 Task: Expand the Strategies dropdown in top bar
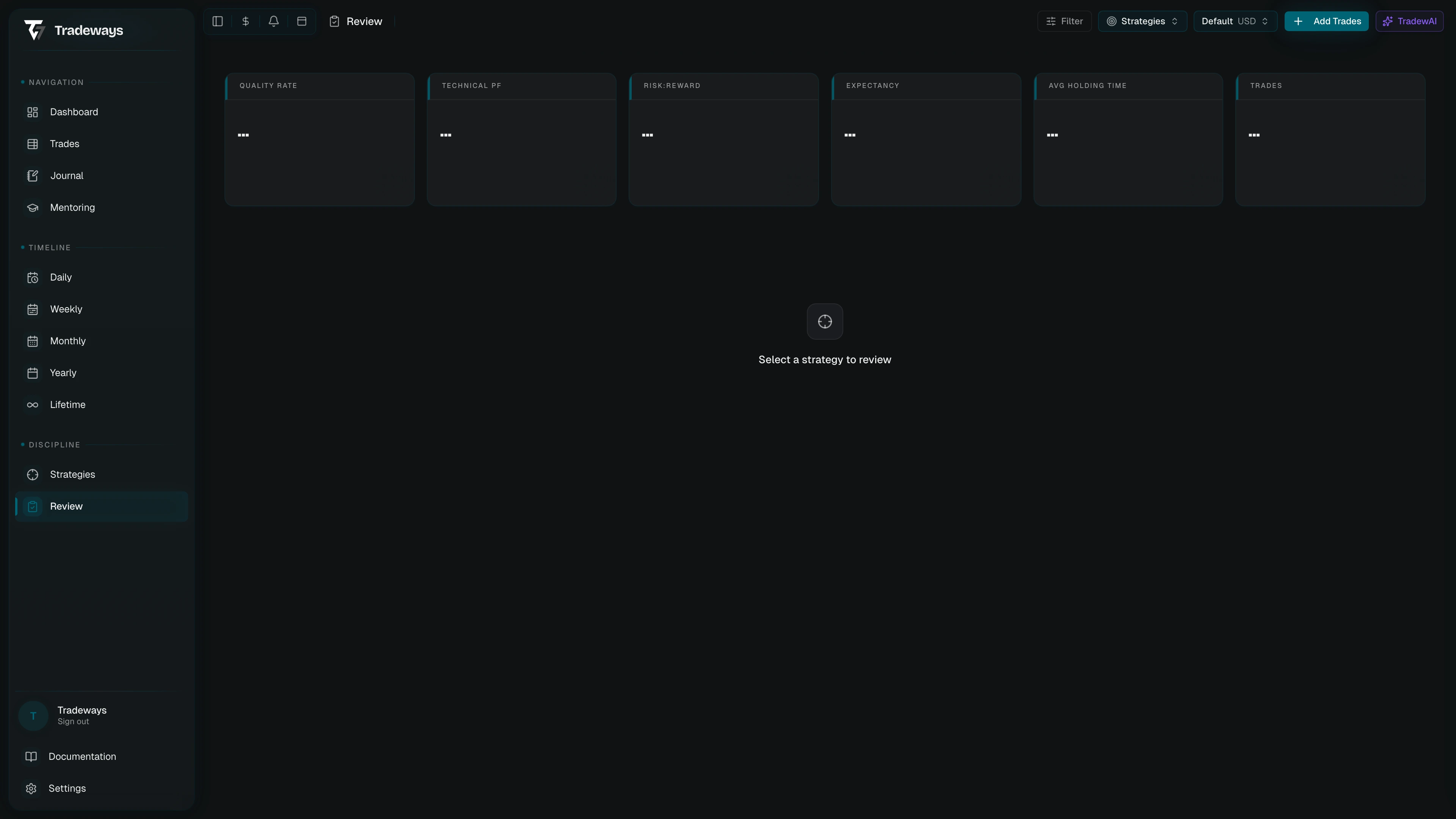coord(1142,21)
